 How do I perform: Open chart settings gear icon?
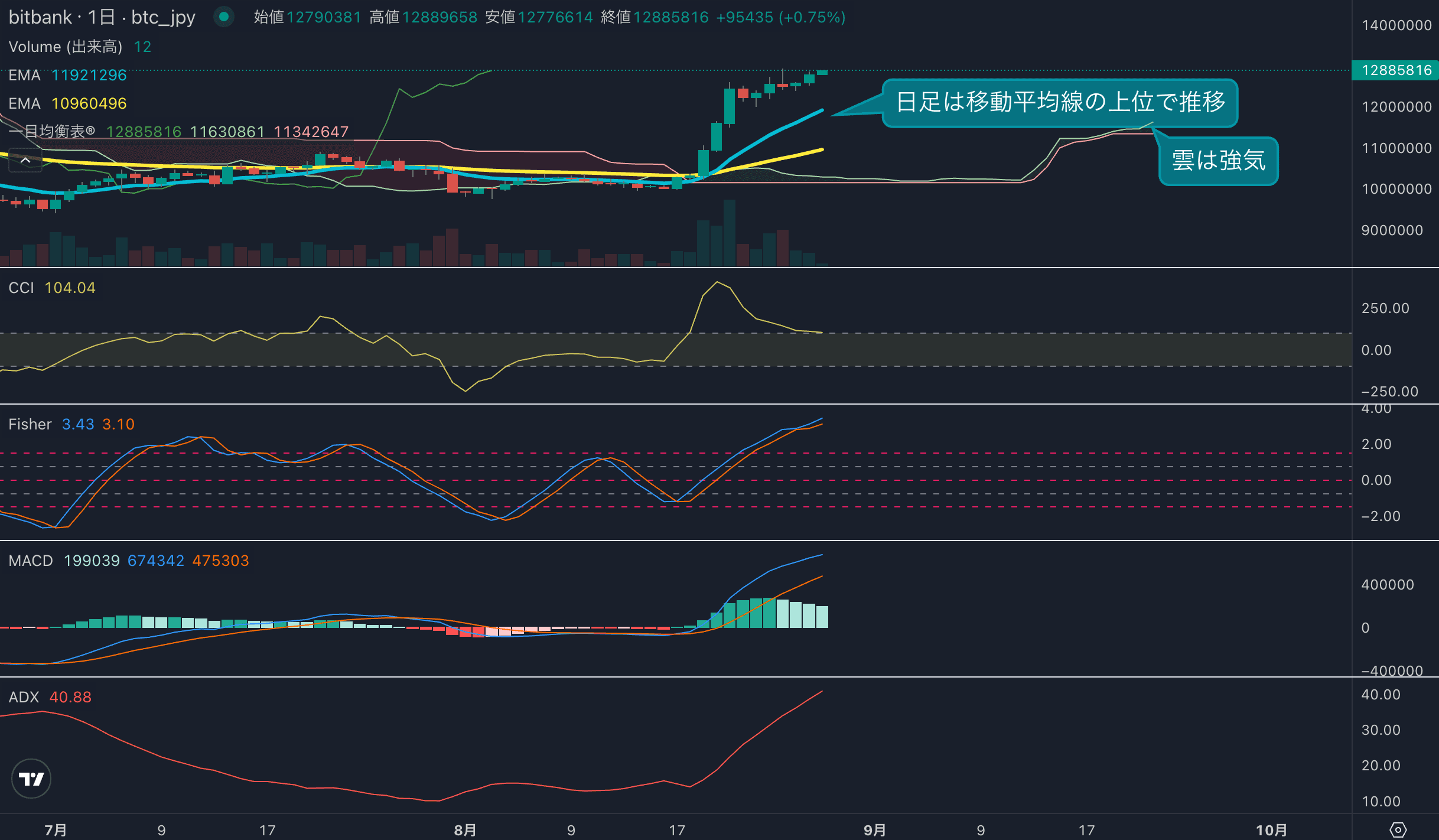point(1398,829)
